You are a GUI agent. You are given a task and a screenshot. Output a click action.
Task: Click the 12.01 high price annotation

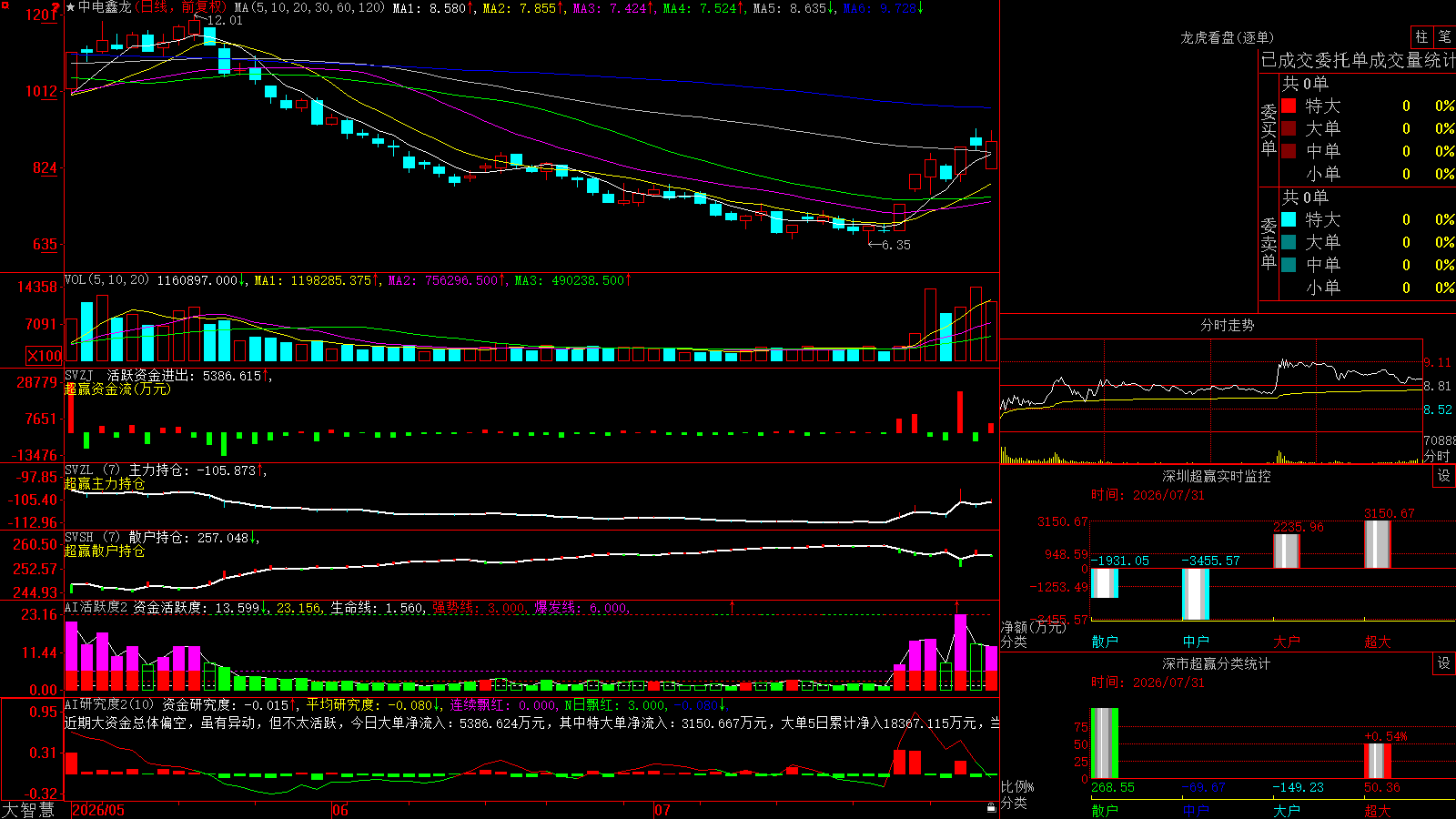point(225,20)
